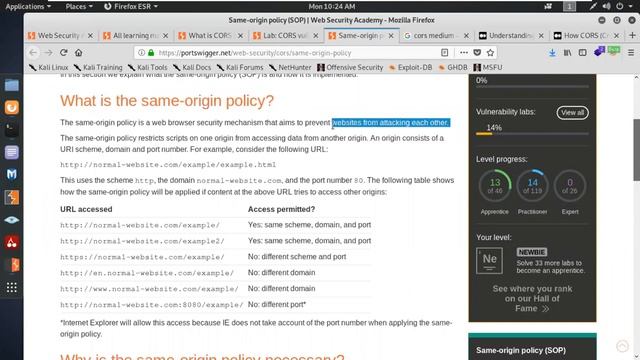The width and height of the screenshot is (640, 360).
Task: Click URL http://en.normal-website.com/example/
Action: [x=147, y=273]
